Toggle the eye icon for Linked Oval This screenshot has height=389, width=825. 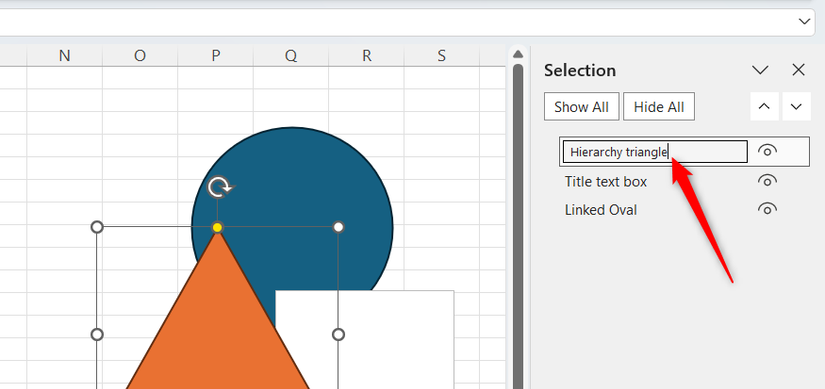click(767, 209)
